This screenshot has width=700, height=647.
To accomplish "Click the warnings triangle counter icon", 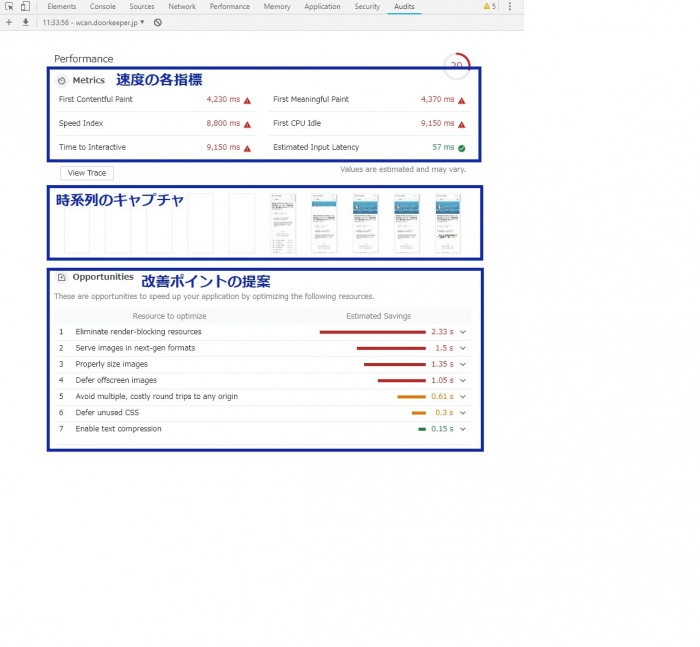I will click(489, 7).
